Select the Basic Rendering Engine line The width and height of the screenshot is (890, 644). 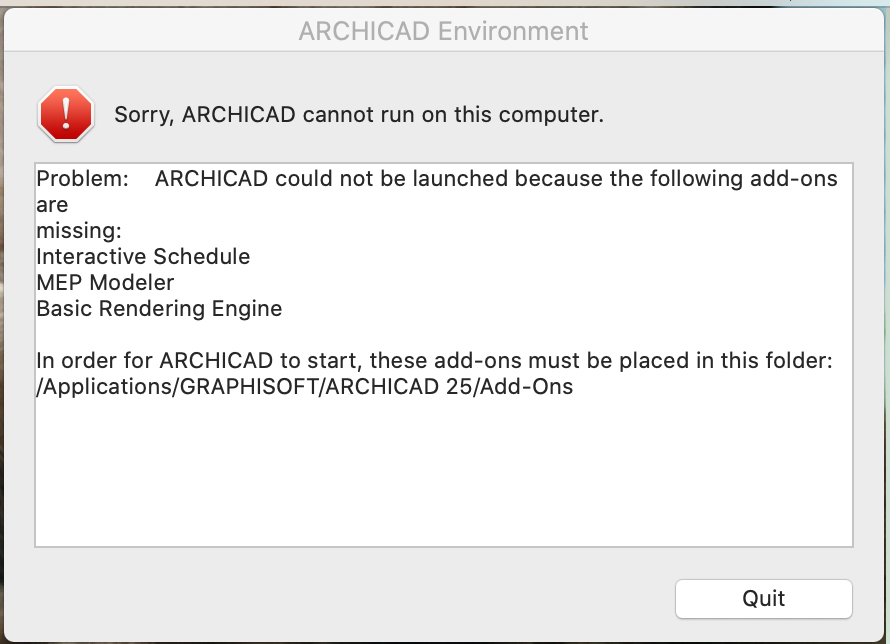point(159,309)
